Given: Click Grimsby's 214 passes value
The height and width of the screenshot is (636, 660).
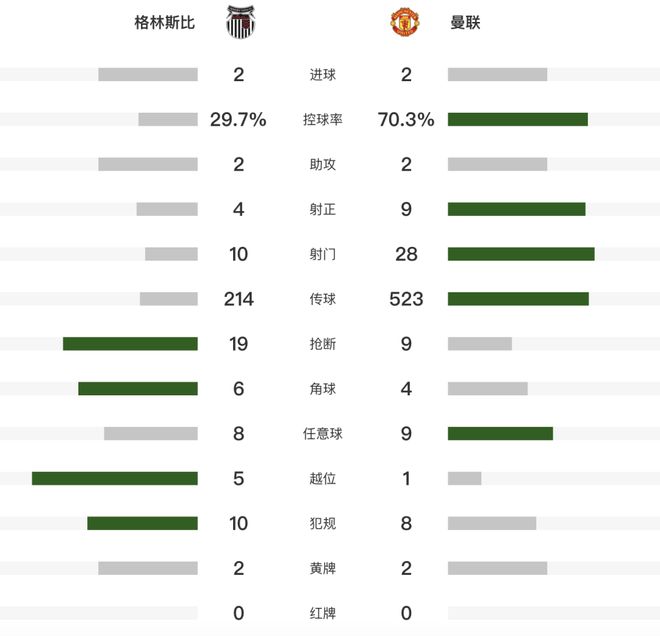Looking at the screenshot, I should coord(239,299).
